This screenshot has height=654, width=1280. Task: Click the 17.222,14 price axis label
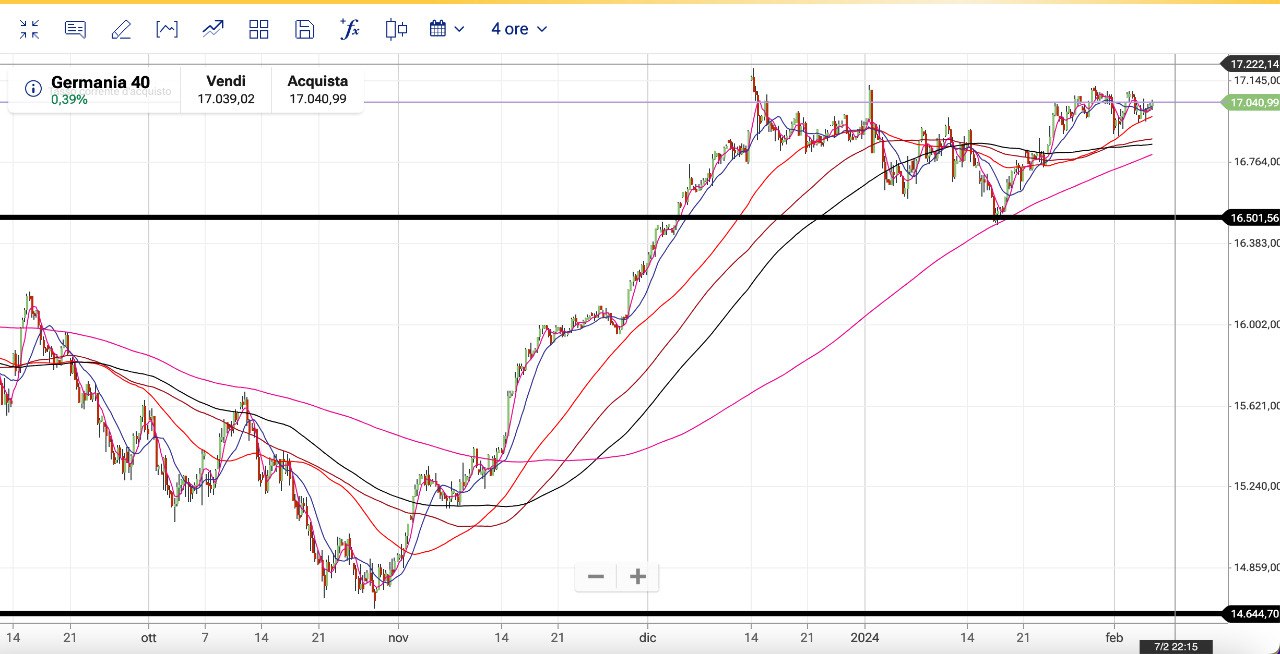tap(1251, 63)
